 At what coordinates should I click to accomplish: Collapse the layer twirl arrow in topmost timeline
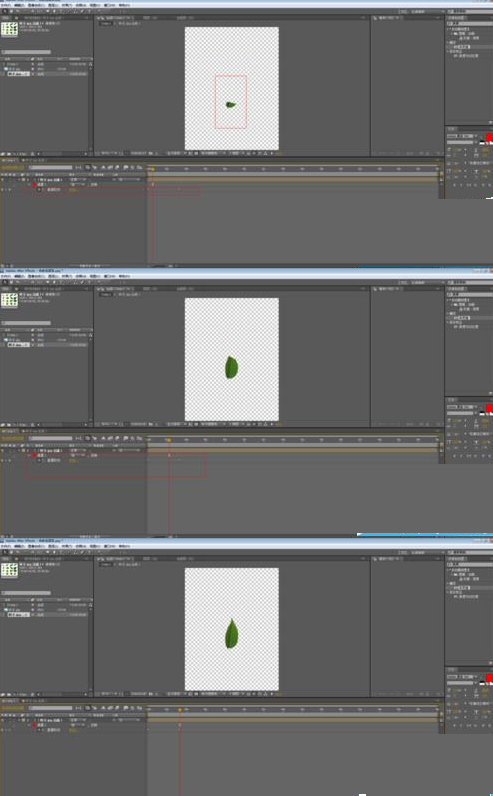pyautogui.click(x=19, y=180)
